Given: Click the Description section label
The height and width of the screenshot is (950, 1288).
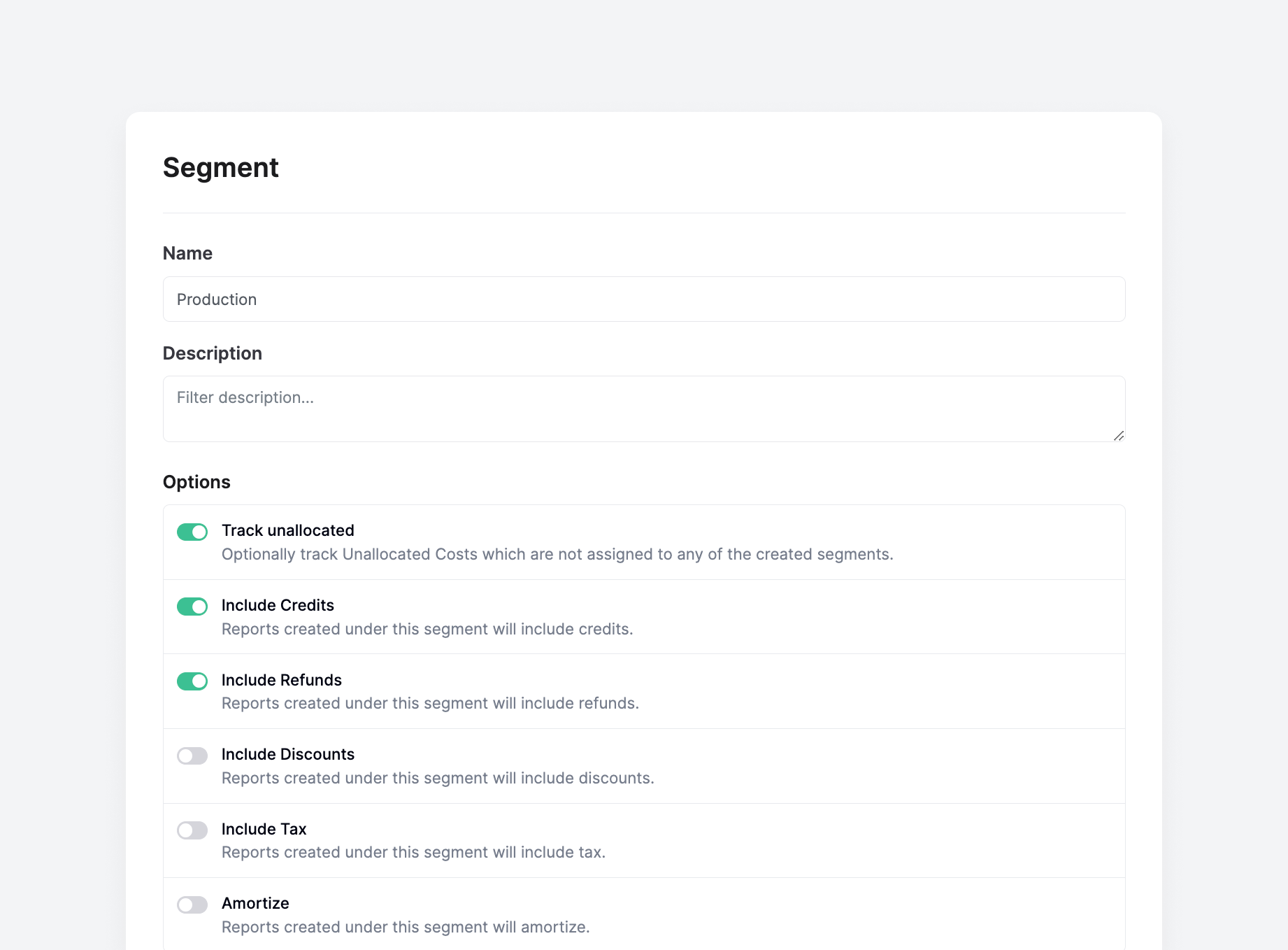Looking at the screenshot, I should (213, 353).
